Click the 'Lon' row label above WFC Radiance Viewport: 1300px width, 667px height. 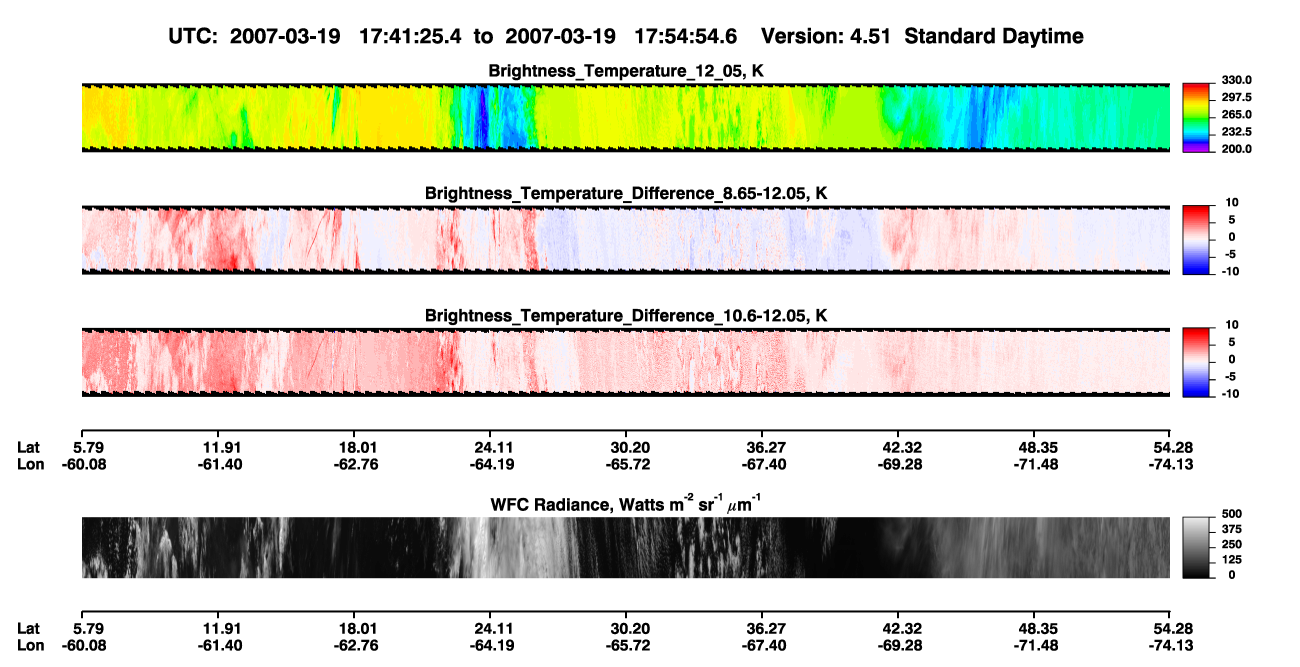click(x=30, y=464)
